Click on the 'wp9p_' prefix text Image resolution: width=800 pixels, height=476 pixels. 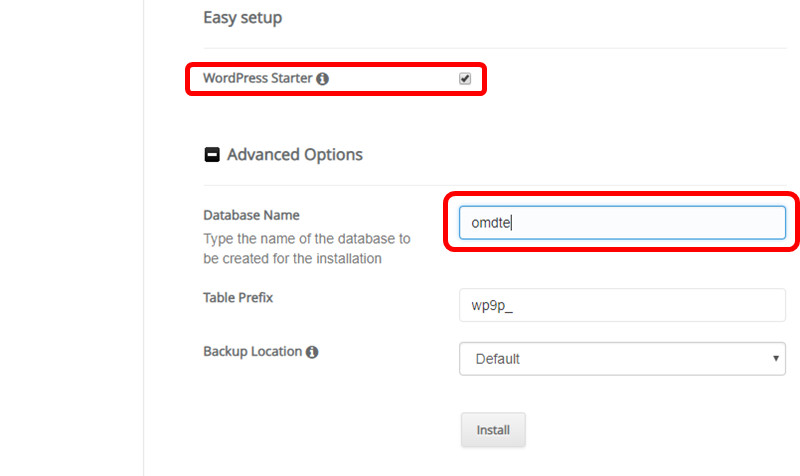coord(492,306)
